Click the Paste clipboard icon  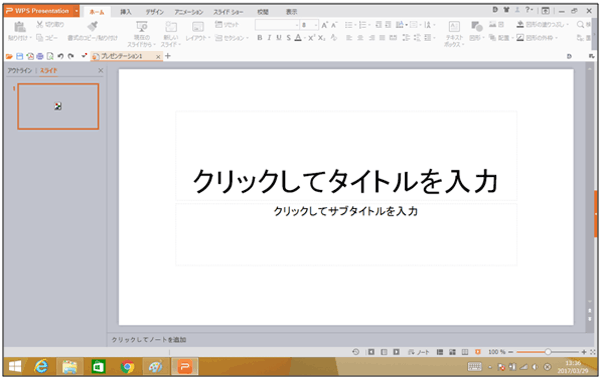(x=20, y=27)
